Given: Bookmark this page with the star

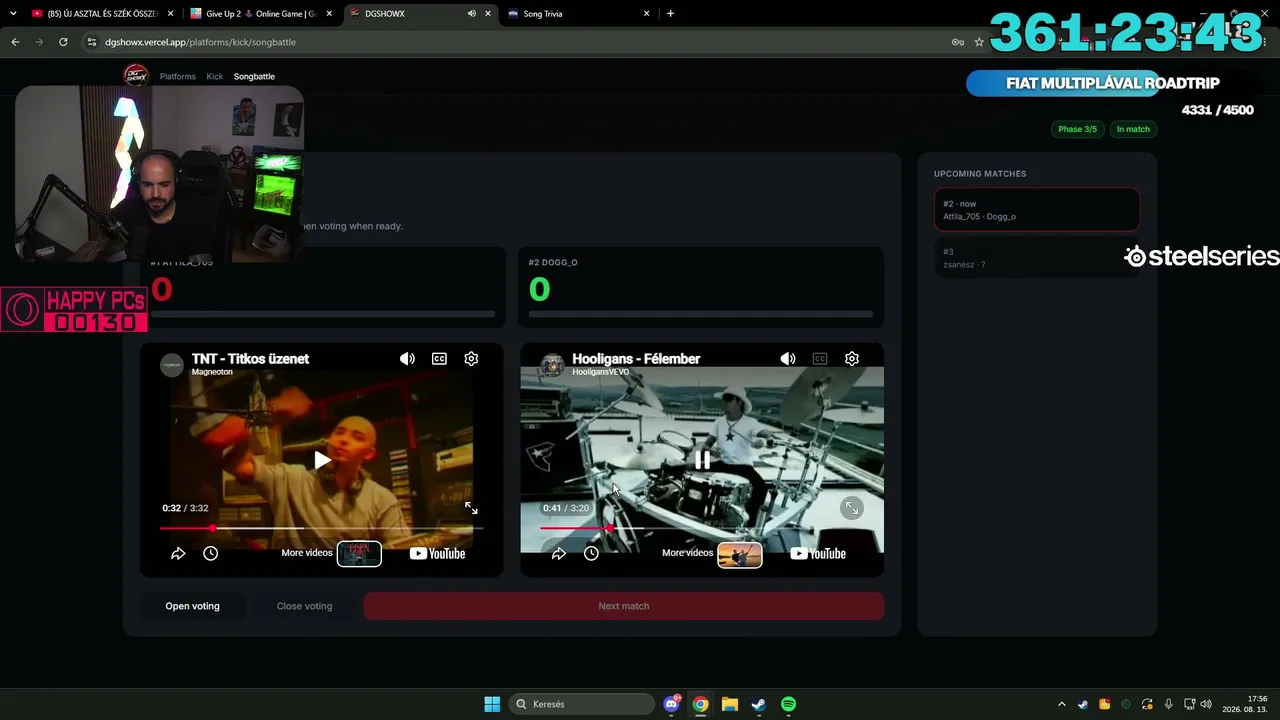Looking at the screenshot, I should pos(979,42).
